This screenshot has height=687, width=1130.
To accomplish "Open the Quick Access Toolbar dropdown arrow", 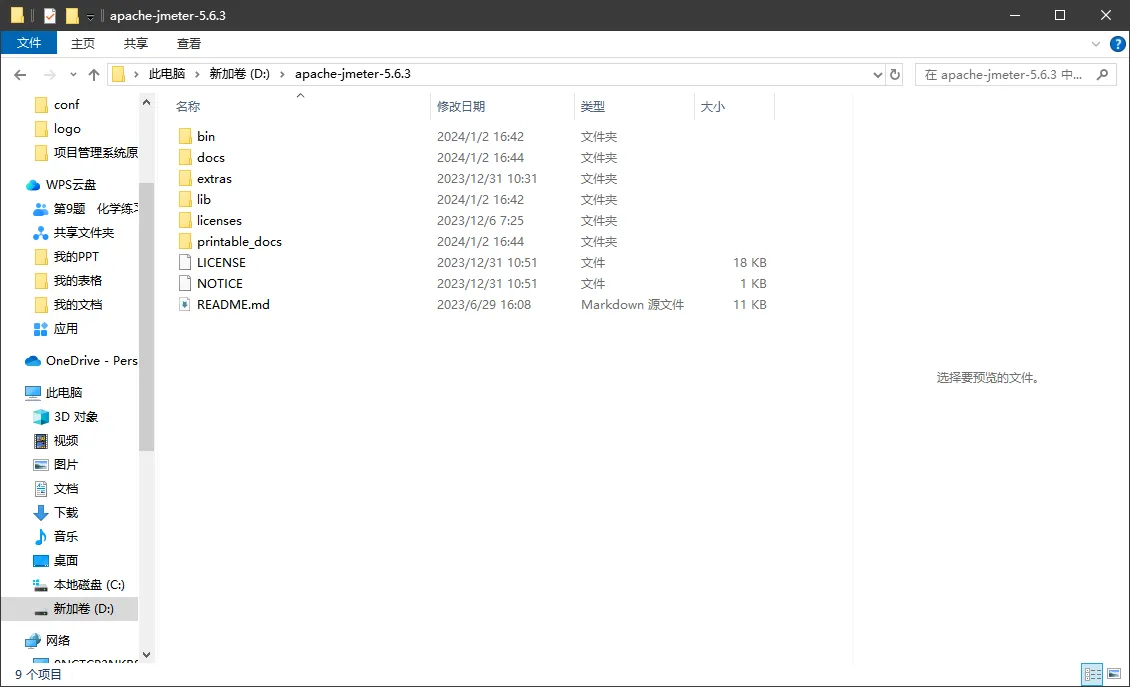I will 90,16.
